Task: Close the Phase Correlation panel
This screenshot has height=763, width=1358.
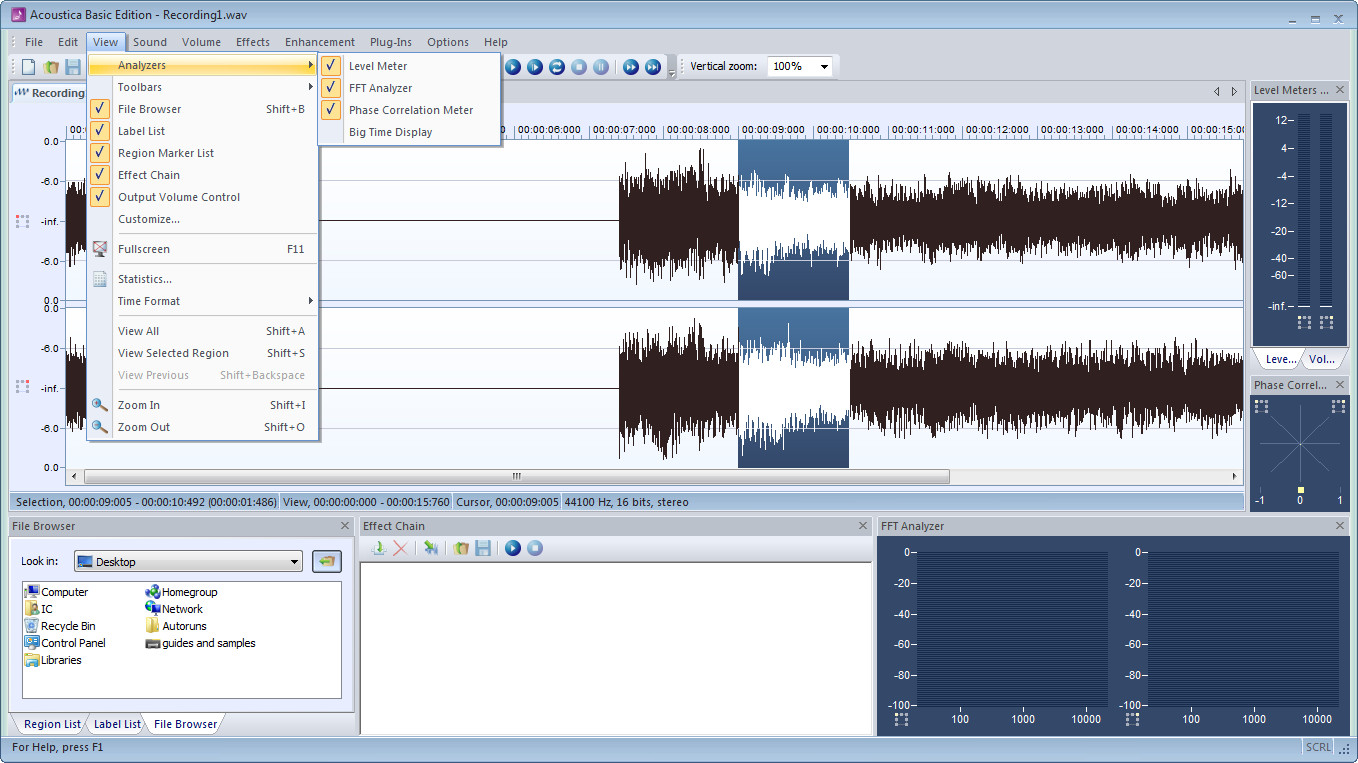Action: point(1340,385)
